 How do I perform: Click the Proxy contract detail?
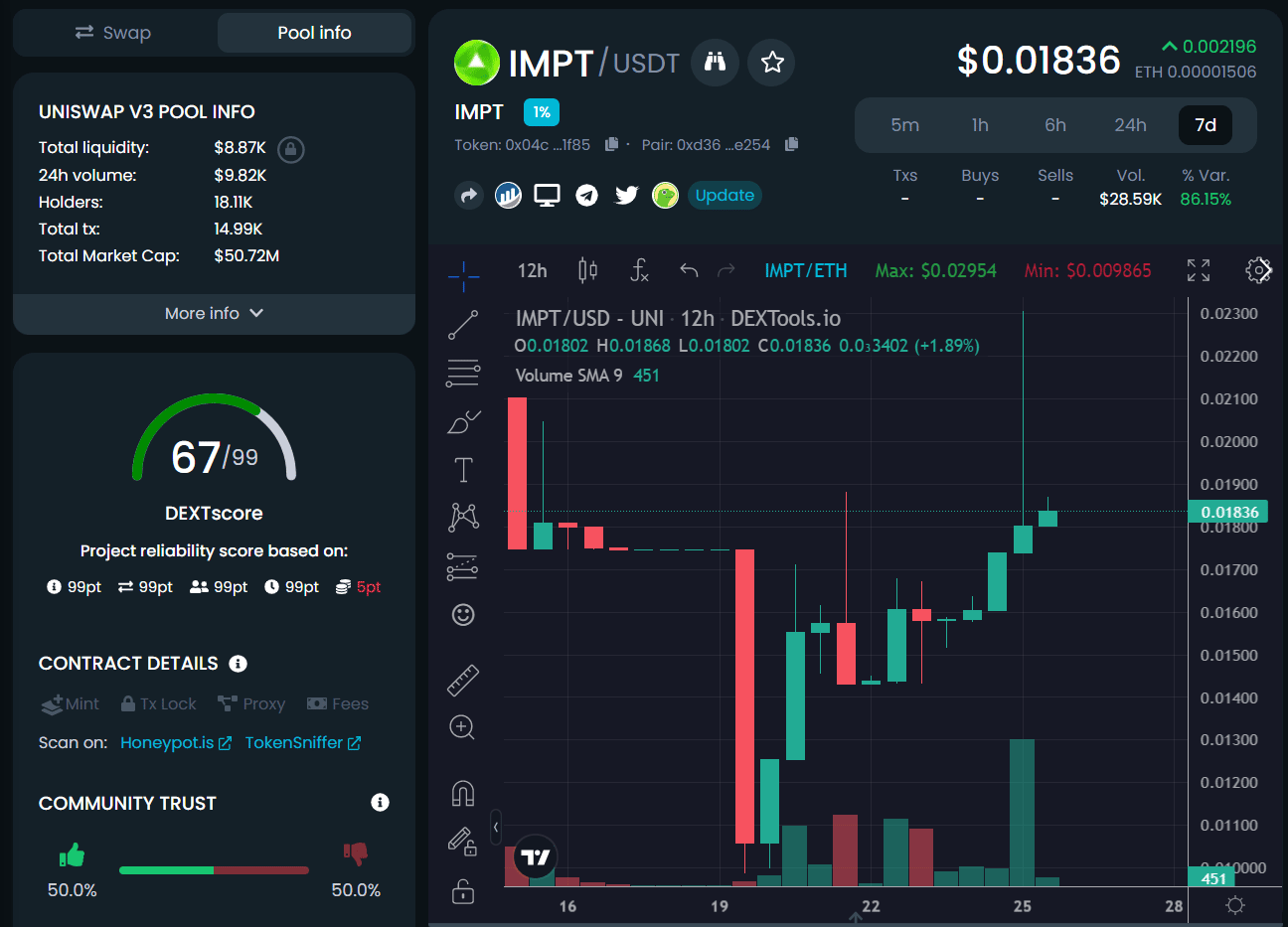251,703
